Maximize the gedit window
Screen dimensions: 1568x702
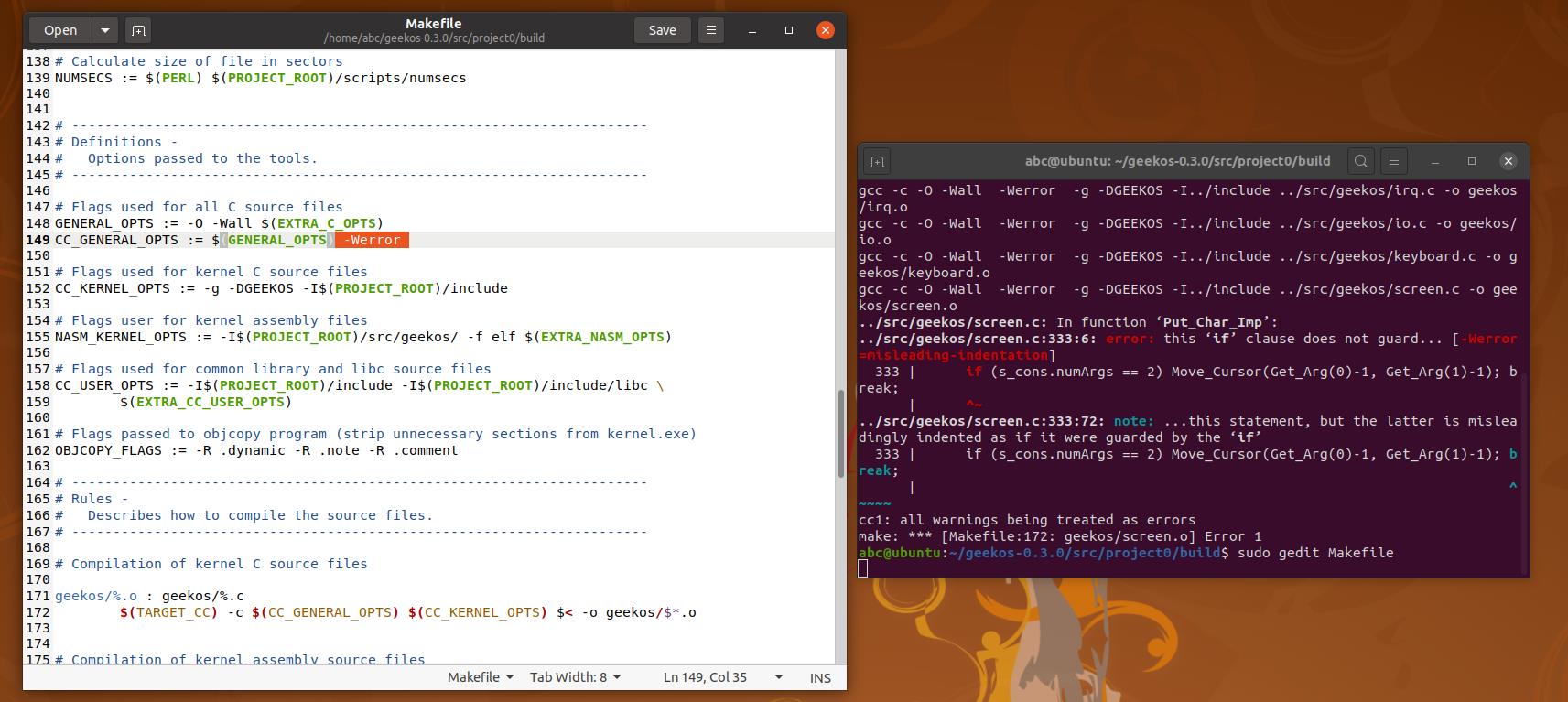click(x=789, y=30)
